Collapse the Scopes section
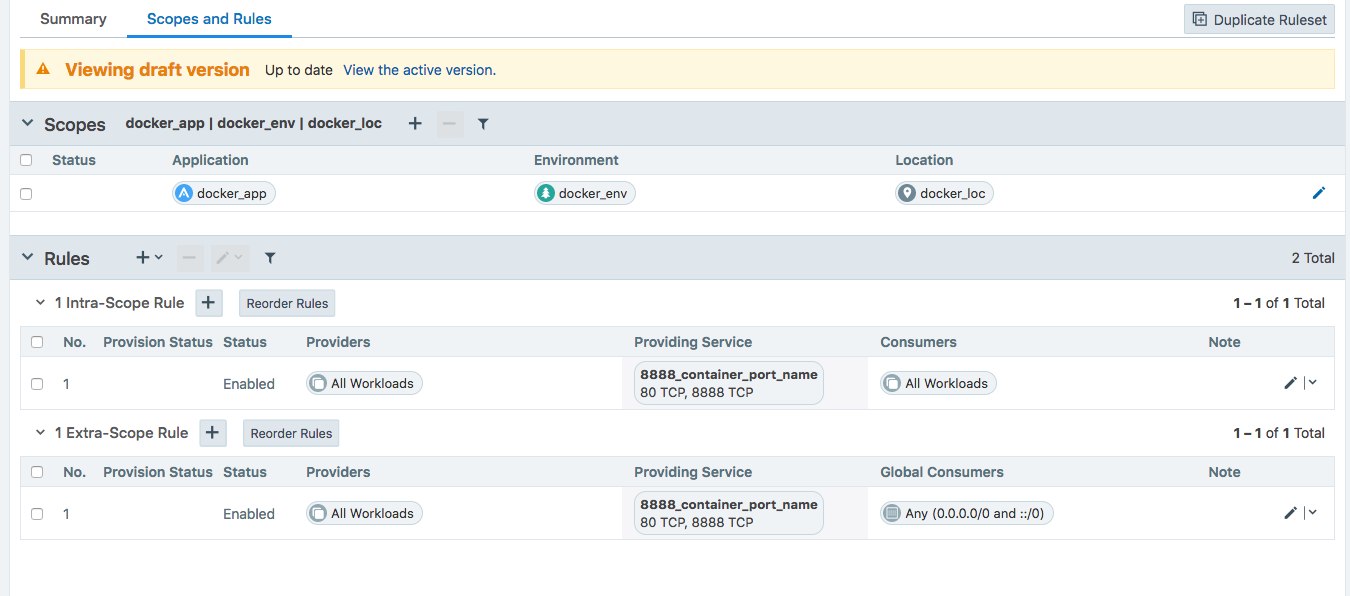 (x=28, y=124)
